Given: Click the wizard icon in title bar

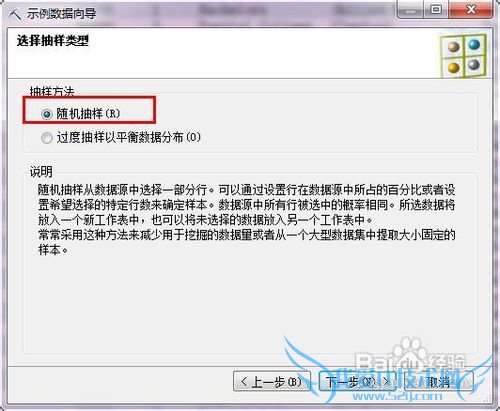Looking at the screenshot, I should [15, 14].
